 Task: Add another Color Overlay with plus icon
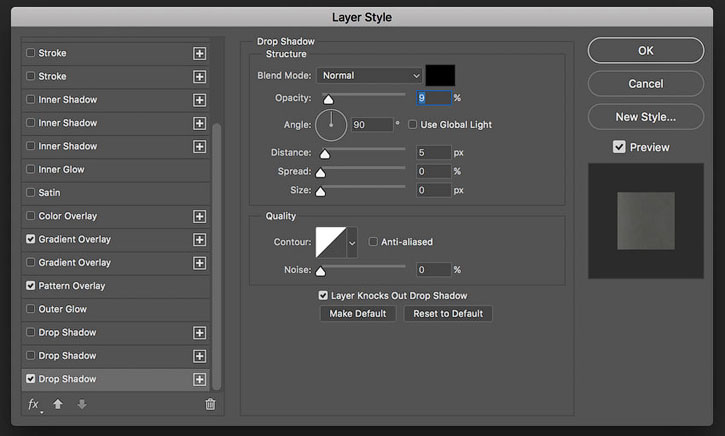(199, 216)
